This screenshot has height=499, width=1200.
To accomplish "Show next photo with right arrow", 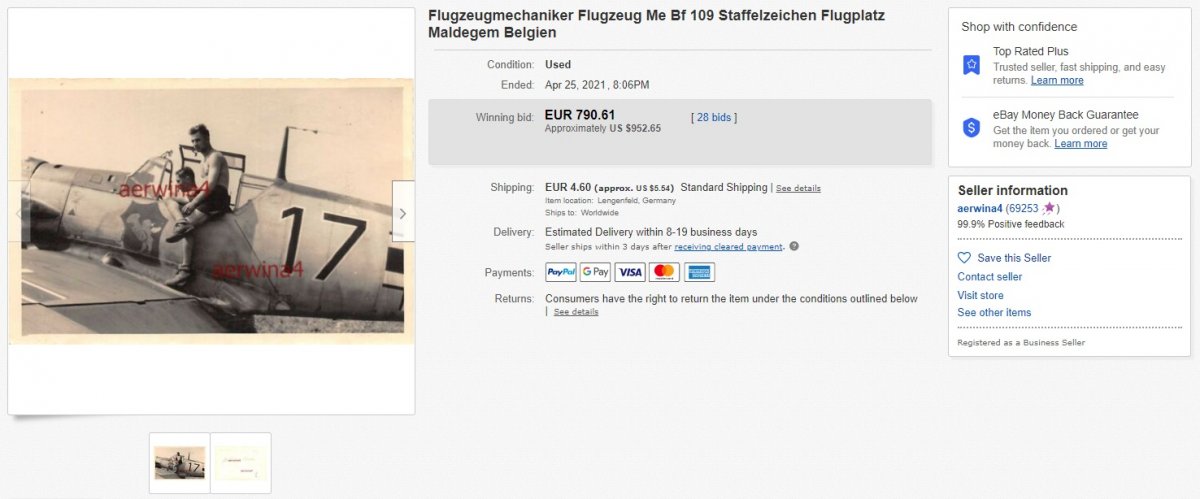I will (x=403, y=213).
